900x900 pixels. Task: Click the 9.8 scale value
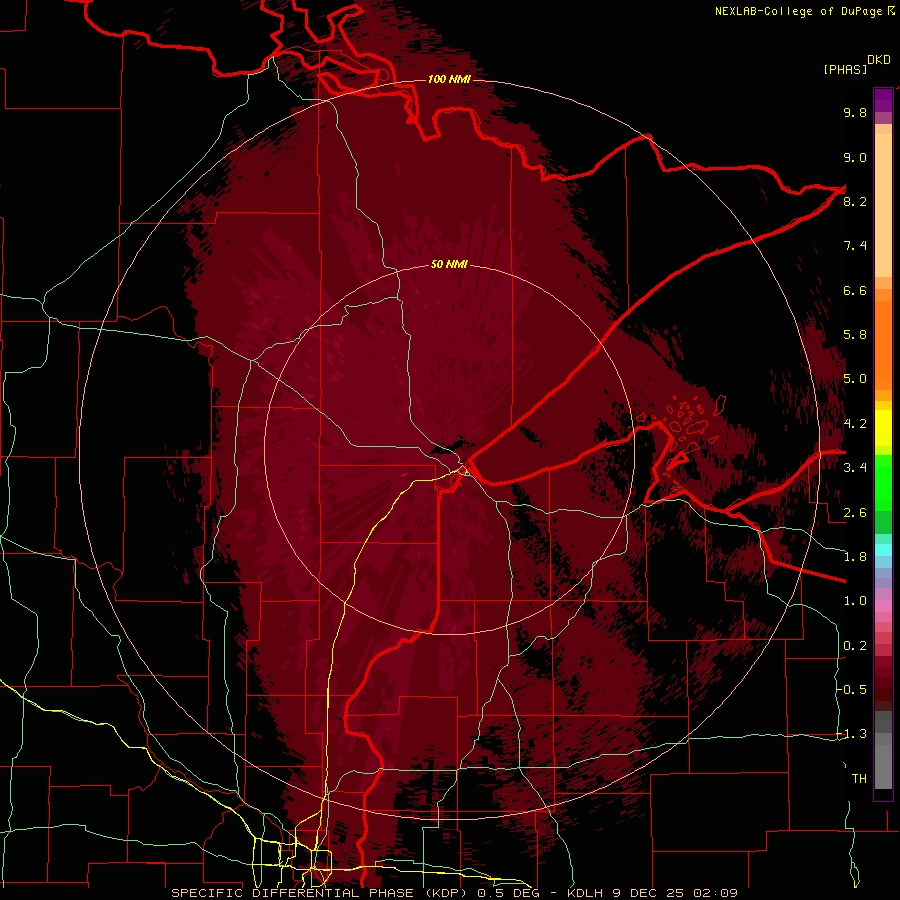855,113
